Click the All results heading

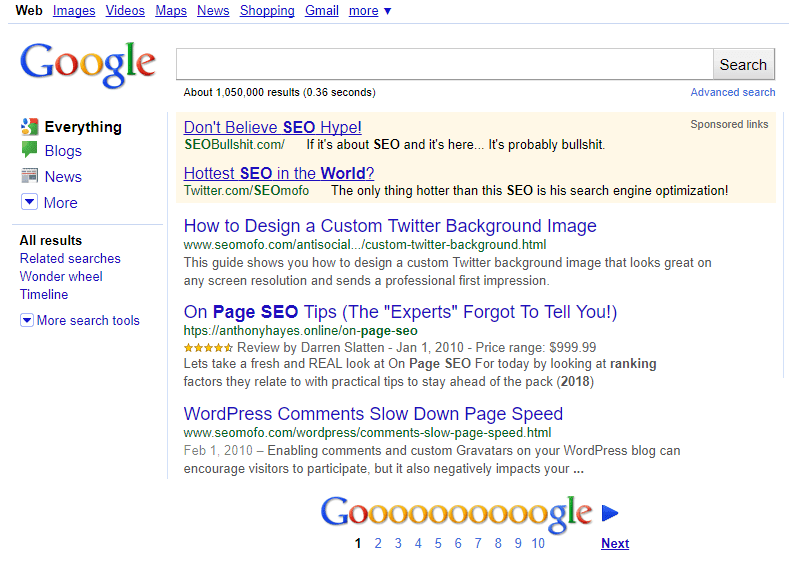pos(51,240)
